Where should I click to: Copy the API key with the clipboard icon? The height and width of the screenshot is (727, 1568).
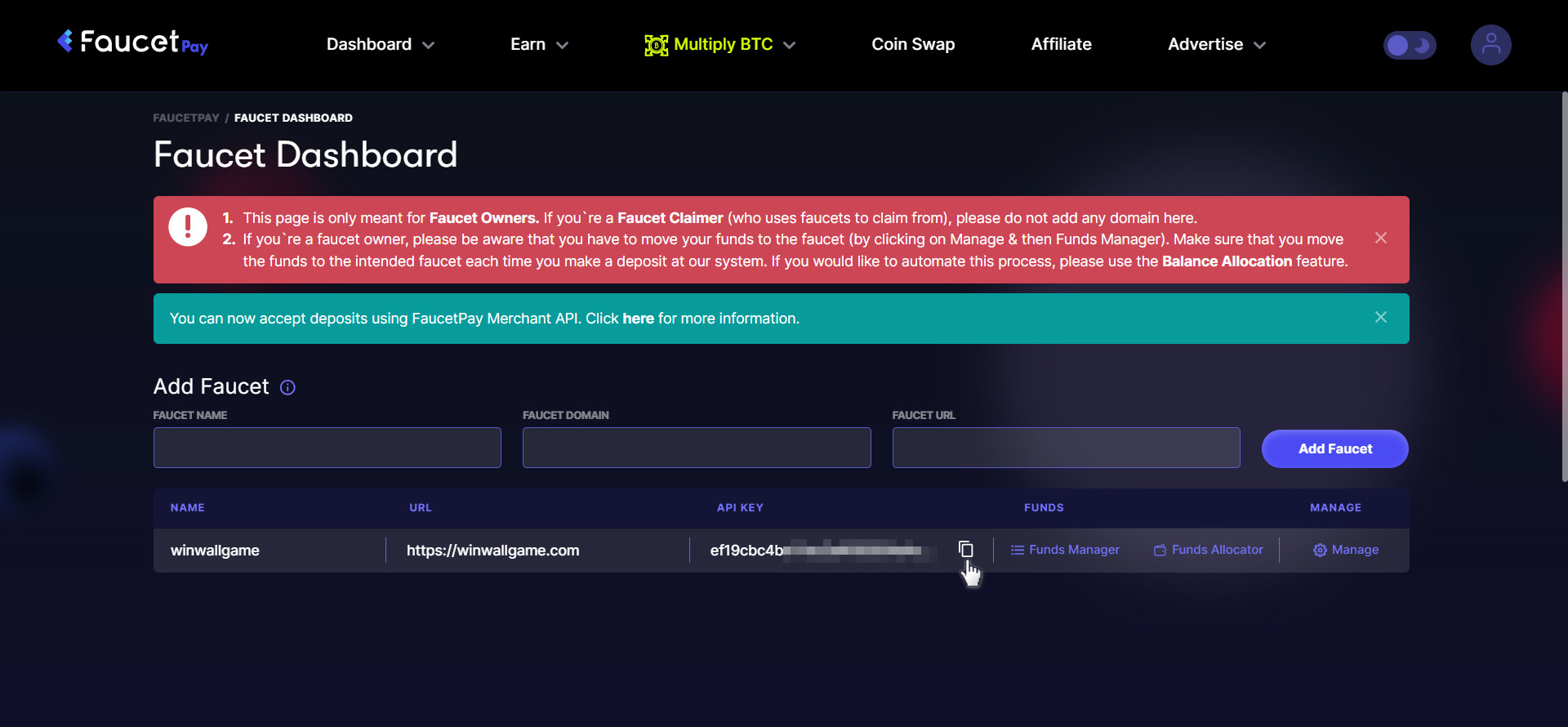[x=965, y=550]
